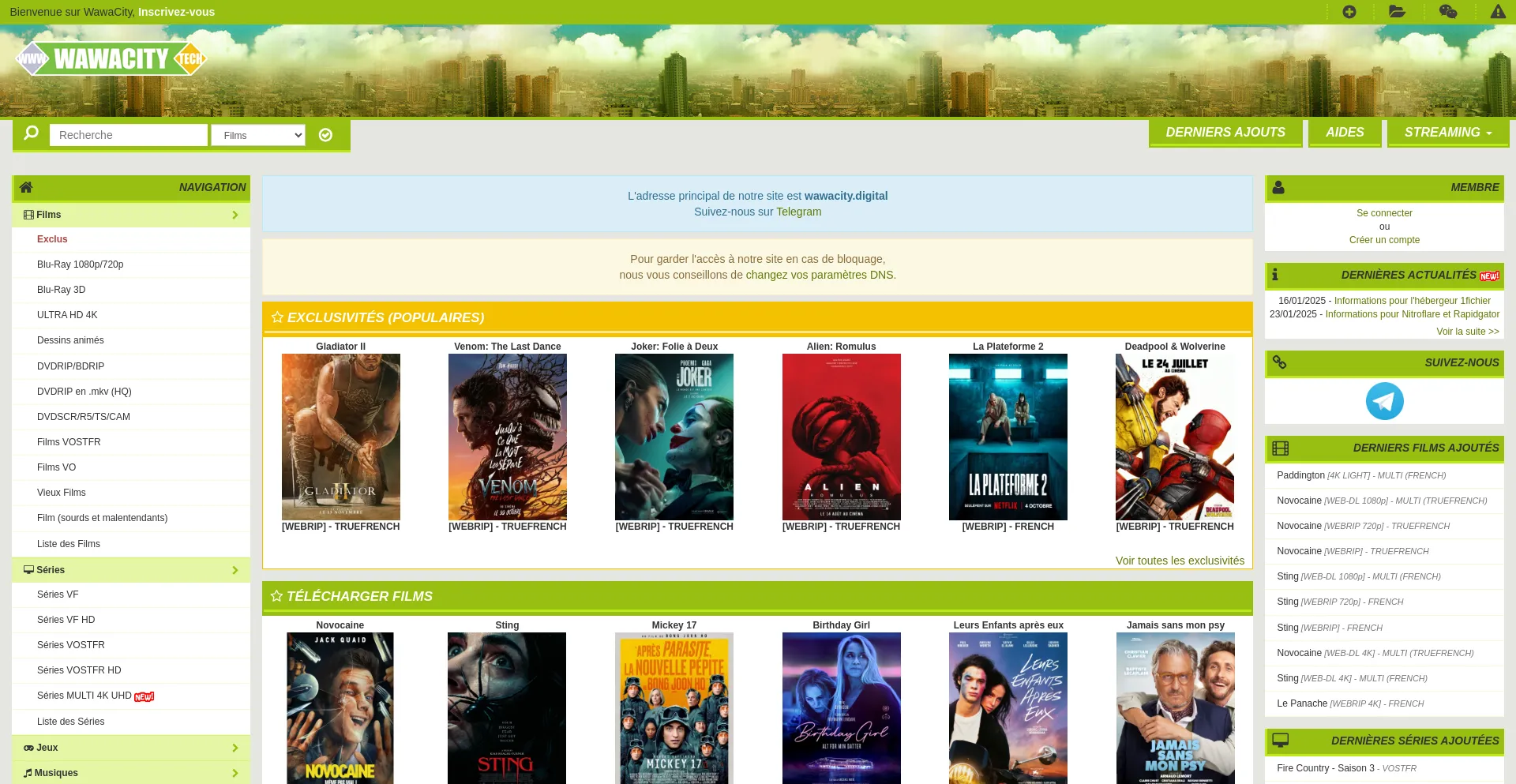The height and width of the screenshot is (784, 1516).
Task: Click the WawaCity logo
Action: coord(111,58)
